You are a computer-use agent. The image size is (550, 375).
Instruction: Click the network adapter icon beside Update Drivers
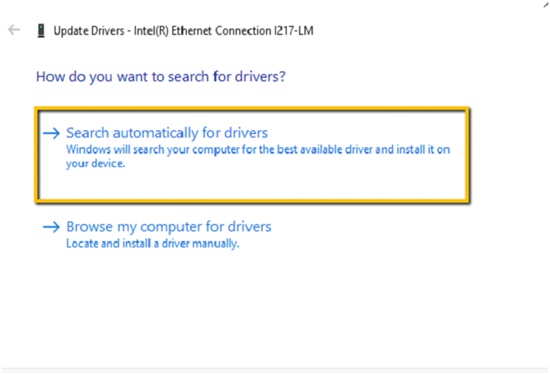41,31
